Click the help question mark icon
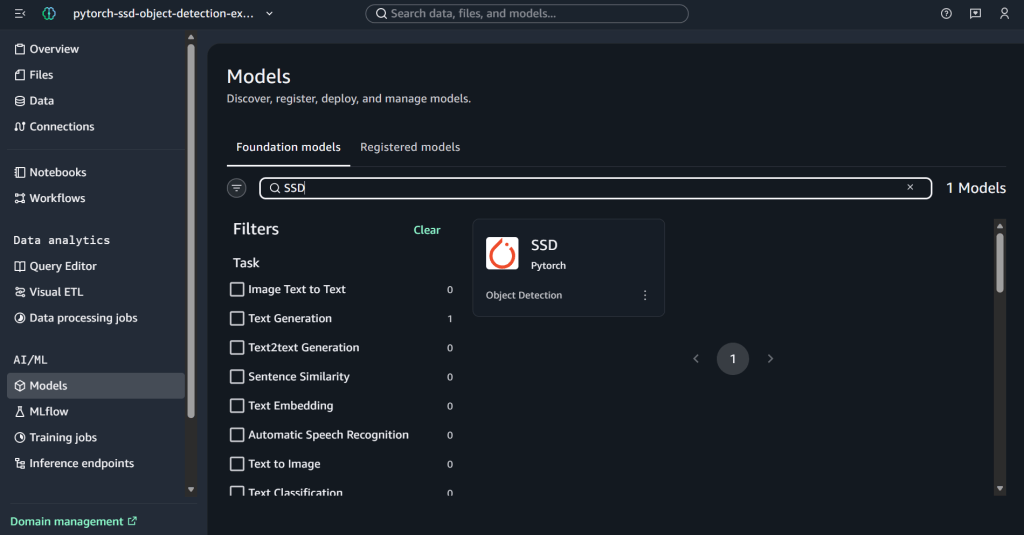The image size is (1024, 535). pyautogui.click(x=946, y=14)
